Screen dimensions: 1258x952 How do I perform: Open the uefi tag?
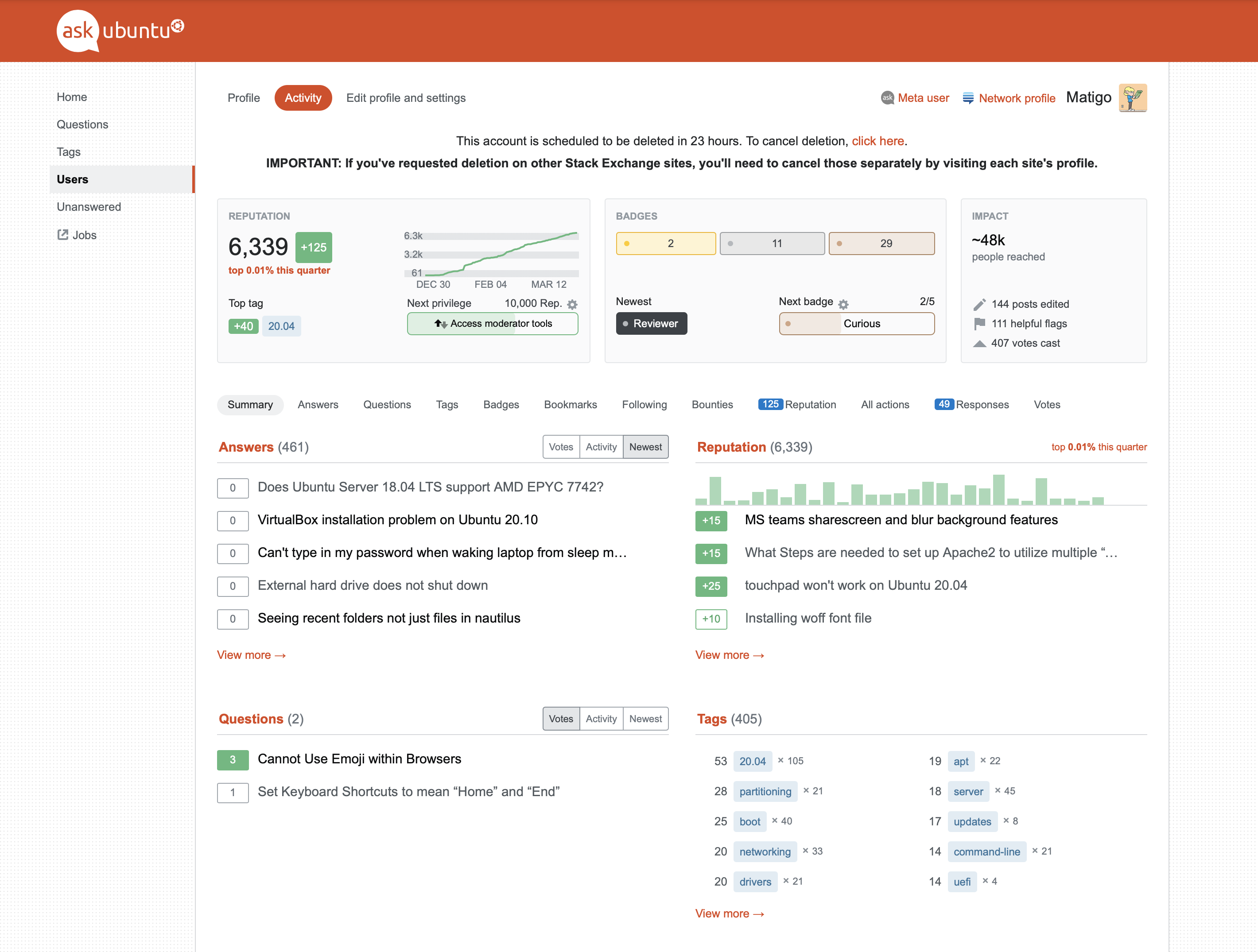[x=962, y=882]
